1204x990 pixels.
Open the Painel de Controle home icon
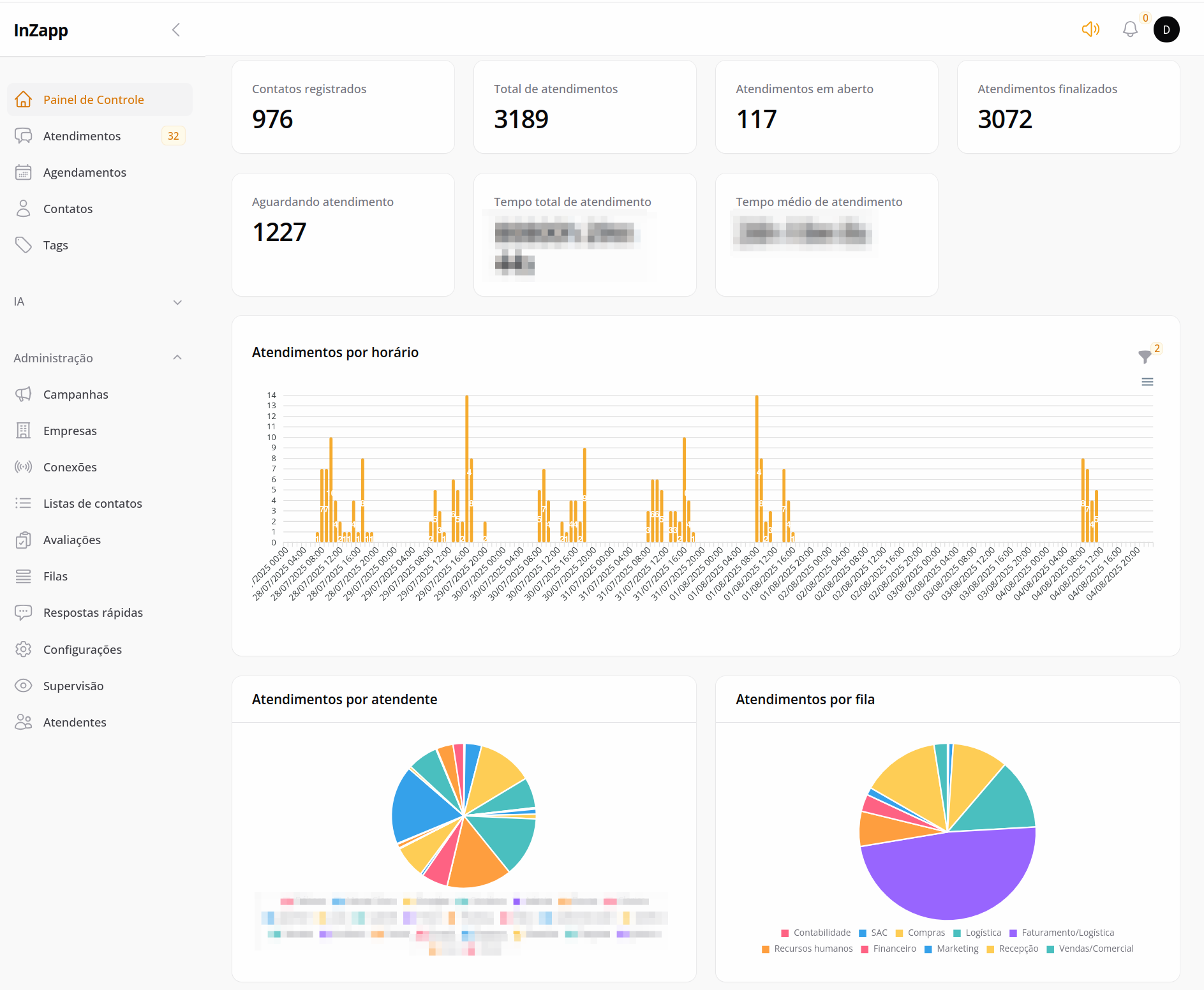24,100
